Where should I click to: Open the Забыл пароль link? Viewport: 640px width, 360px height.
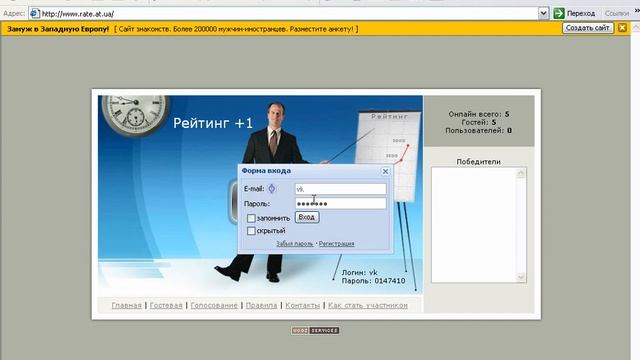(x=295, y=244)
